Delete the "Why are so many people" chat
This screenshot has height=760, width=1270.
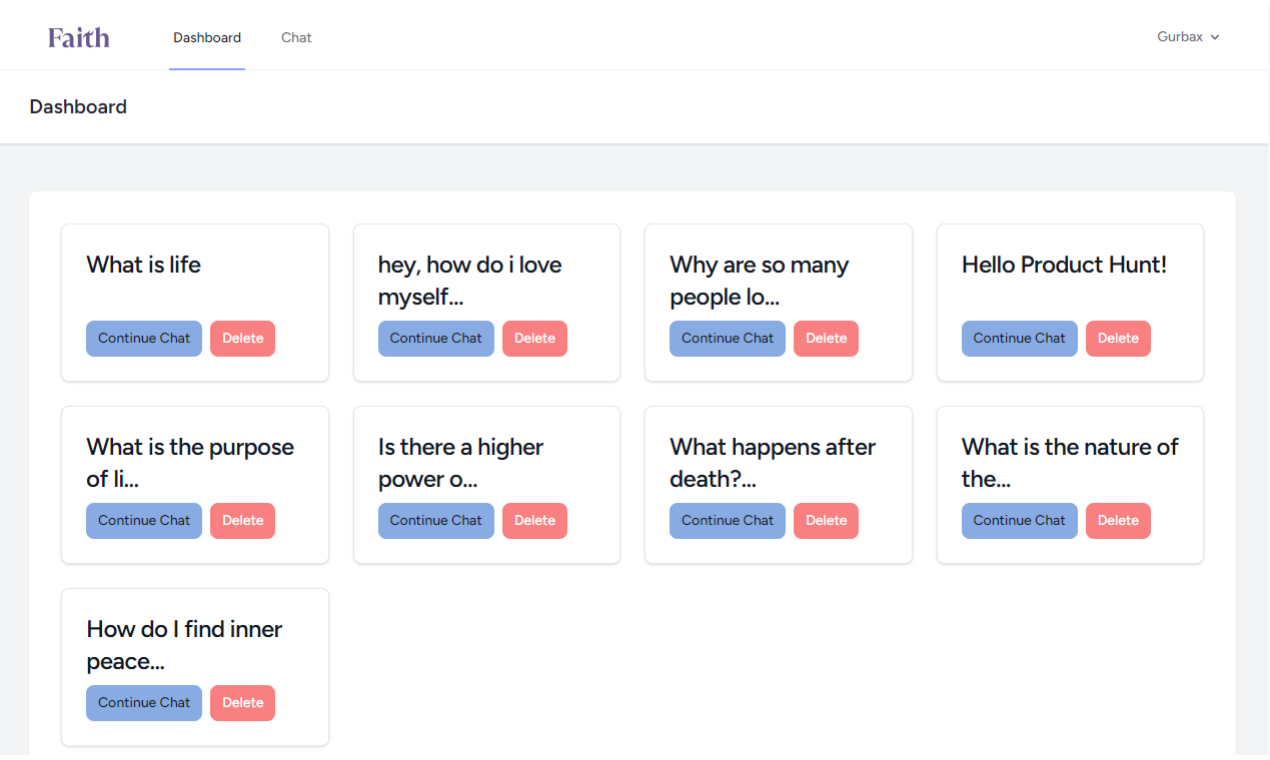coord(826,338)
